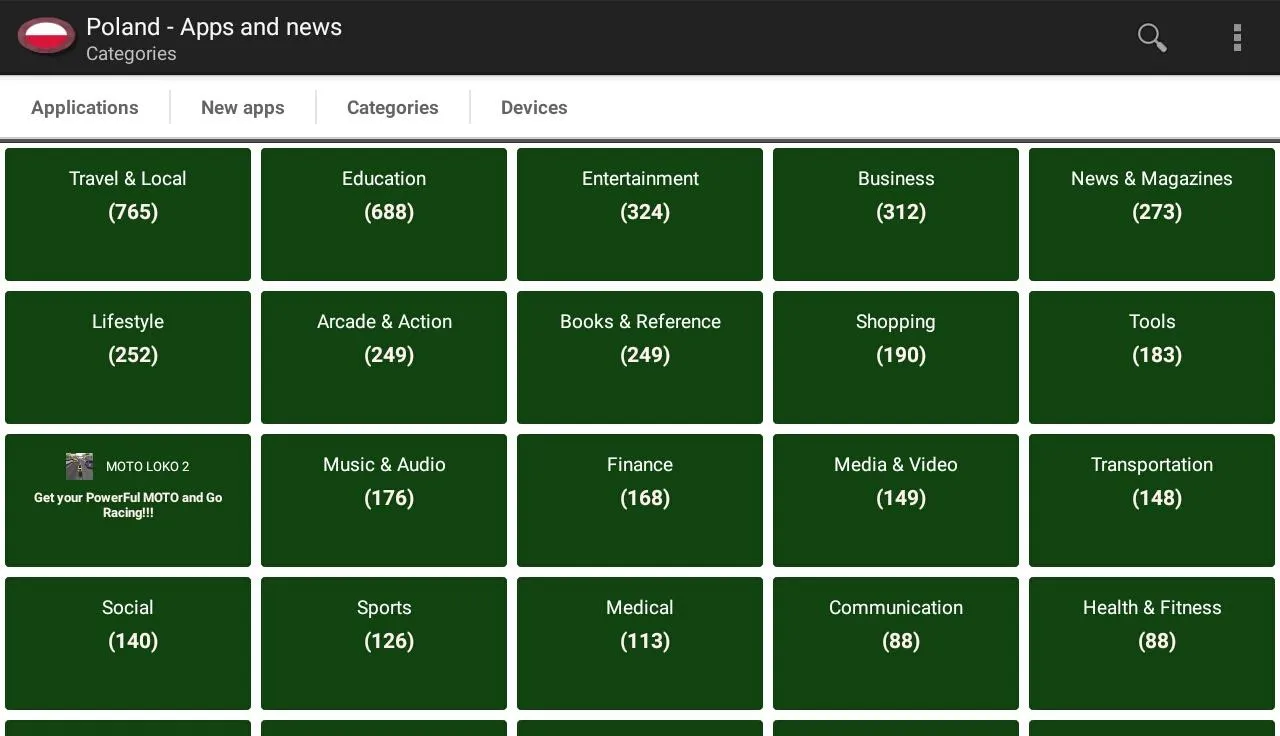Open Music & Audio category
The height and width of the screenshot is (736, 1280).
click(x=384, y=500)
